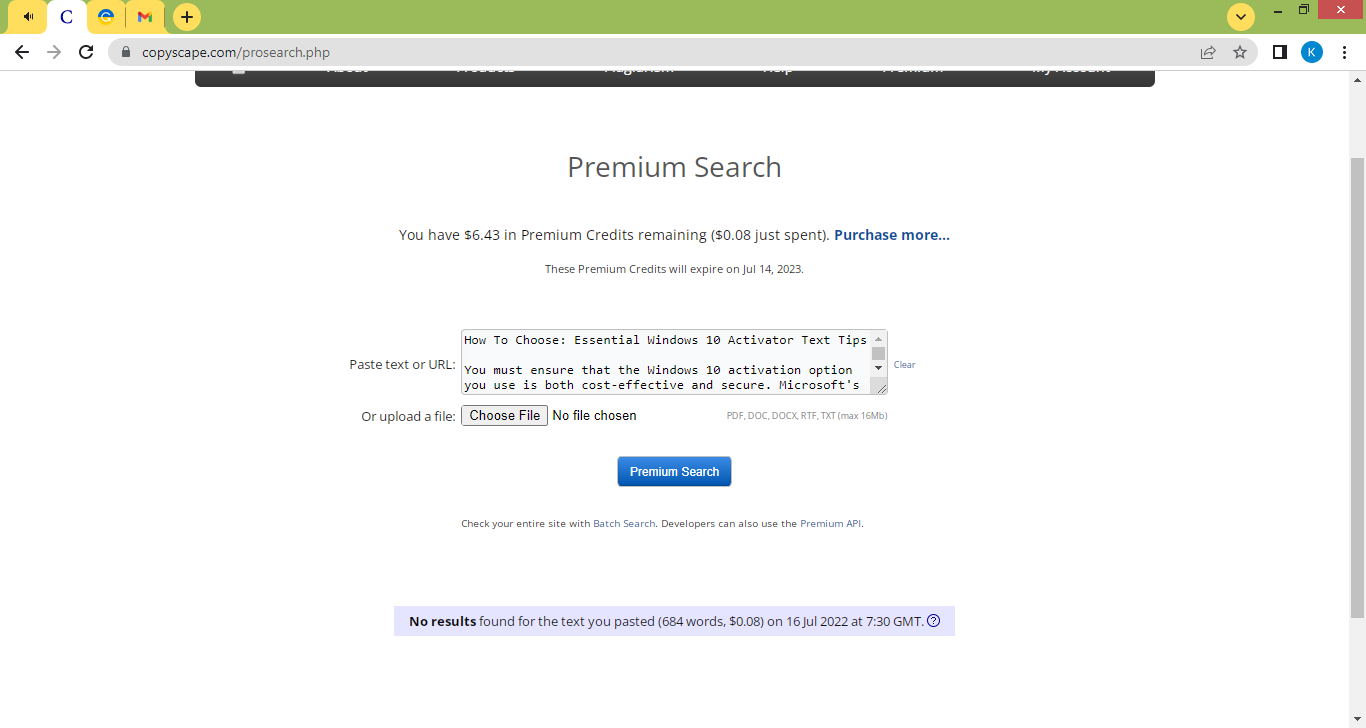Click the credits expire on Jul 14, 2023 text
Screen dimensions: 1366x728
(x=674, y=269)
